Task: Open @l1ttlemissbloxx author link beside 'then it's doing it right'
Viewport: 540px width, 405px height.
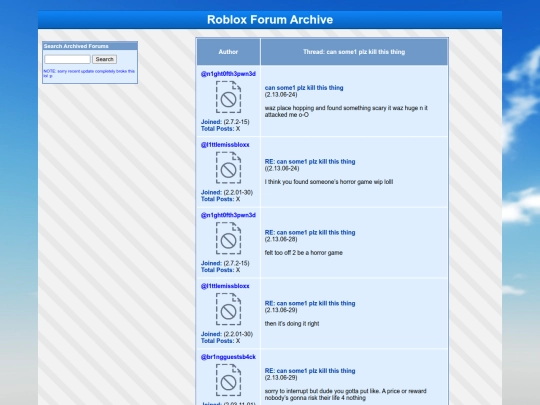Action: click(225, 286)
